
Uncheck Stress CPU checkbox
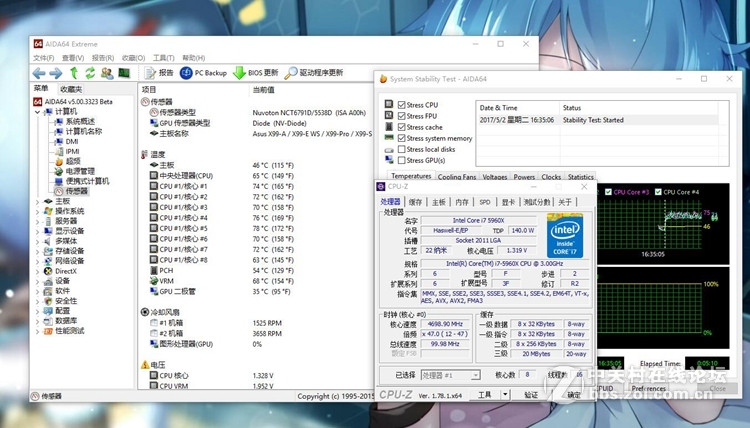(401, 105)
